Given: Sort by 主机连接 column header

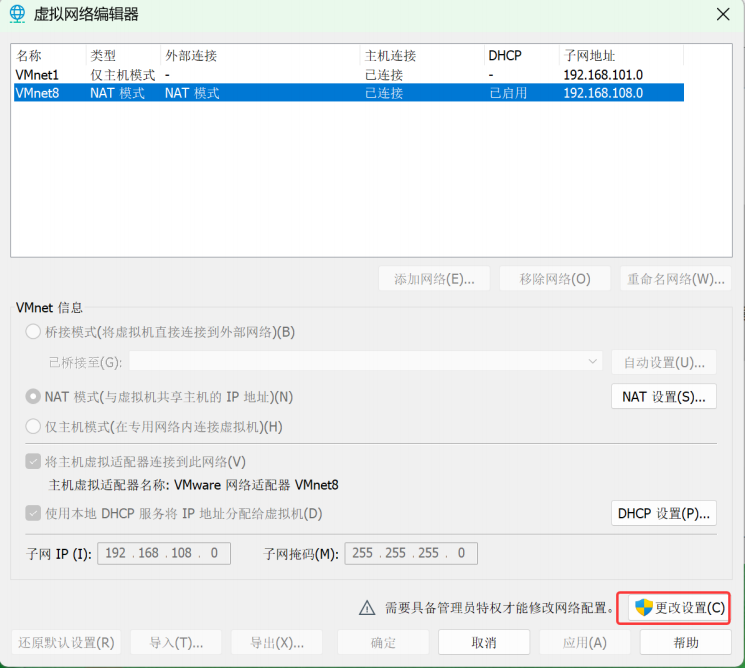Looking at the screenshot, I should click(423, 56).
